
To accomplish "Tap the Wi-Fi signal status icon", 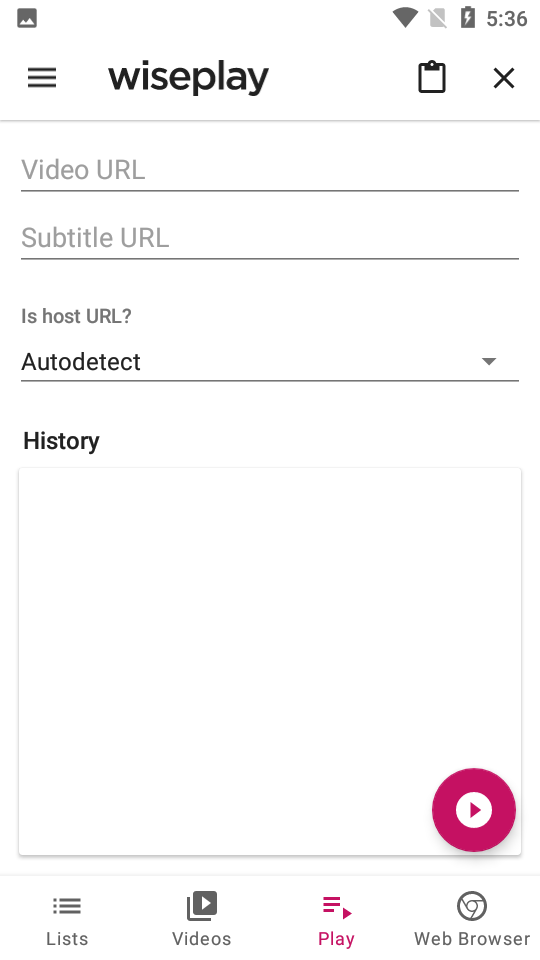I will pyautogui.click(x=405, y=18).
